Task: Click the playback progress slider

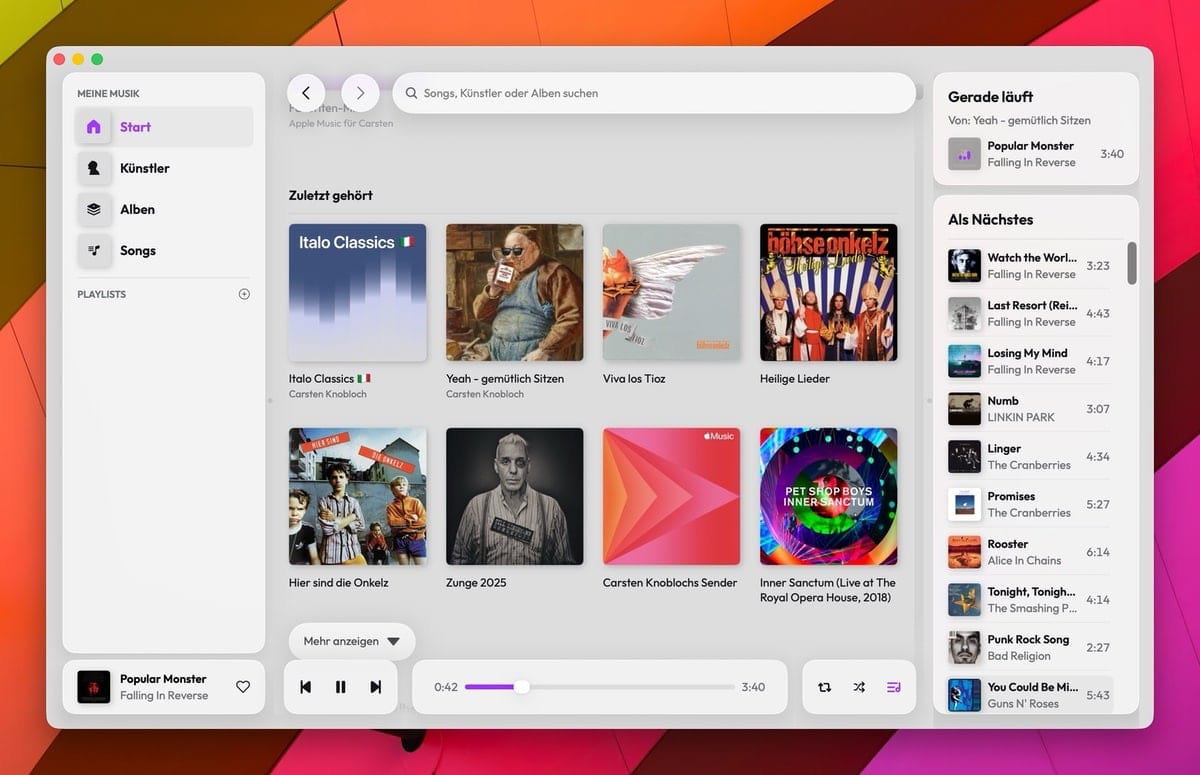Action: (600, 687)
